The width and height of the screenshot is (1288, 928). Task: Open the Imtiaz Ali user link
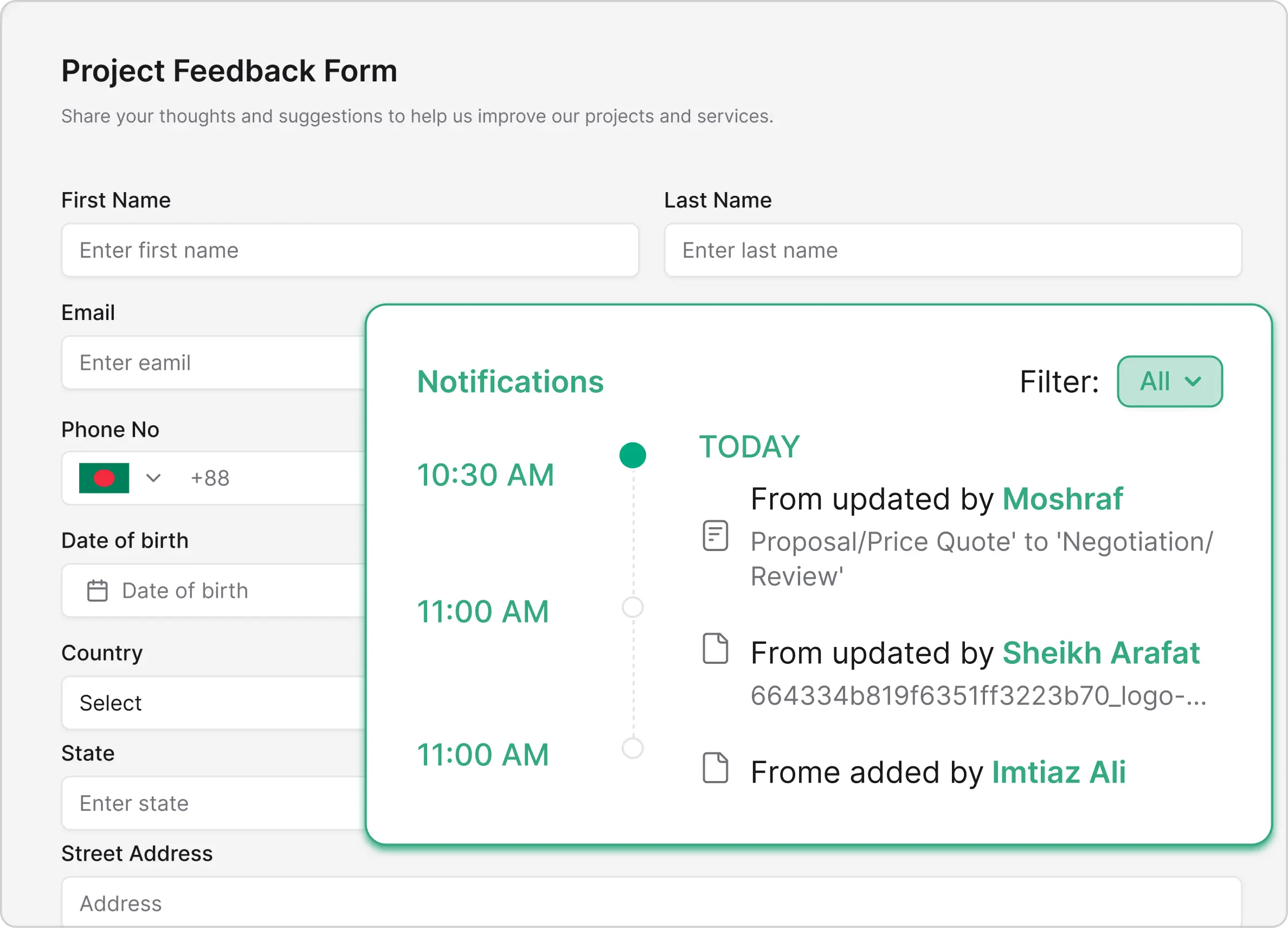pyautogui.click(x=1059, y=772)
